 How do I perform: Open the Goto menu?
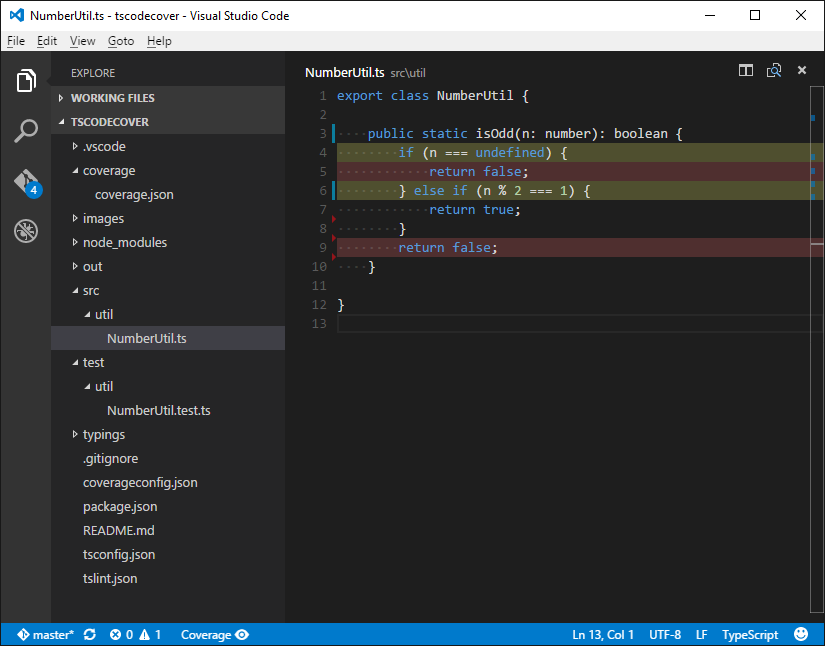point(121,41)
